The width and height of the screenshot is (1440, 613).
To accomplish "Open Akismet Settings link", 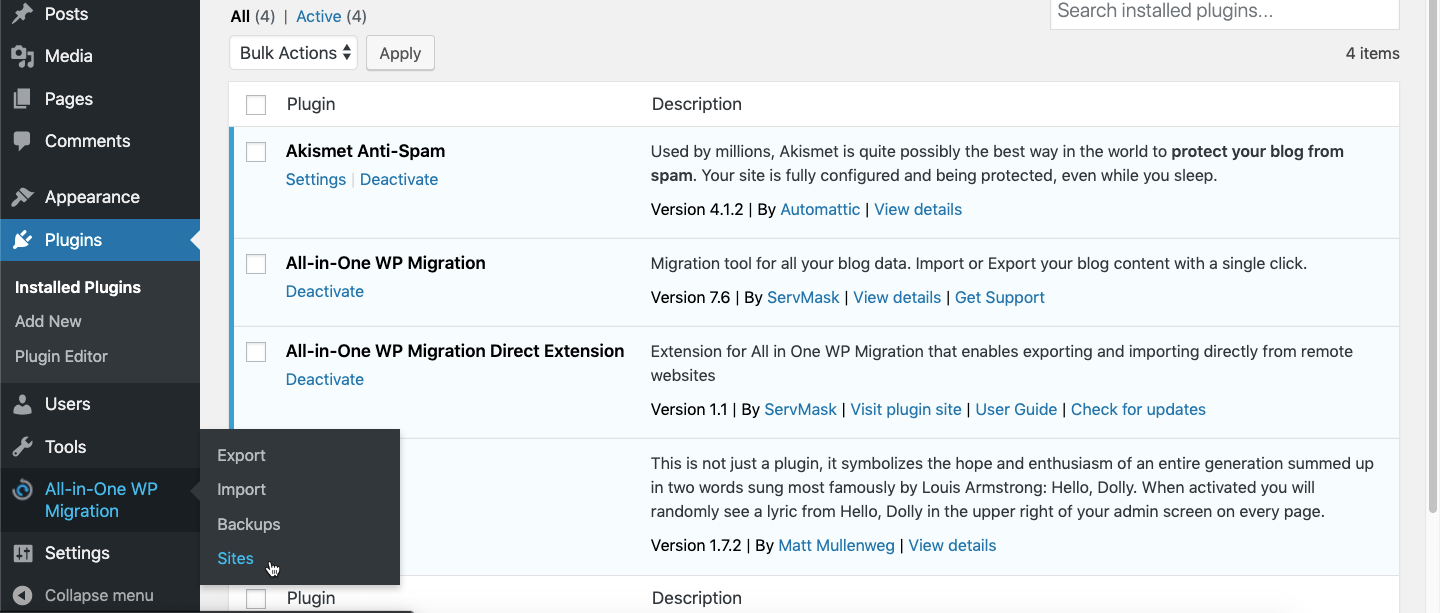I will click(x=316, y=179).
